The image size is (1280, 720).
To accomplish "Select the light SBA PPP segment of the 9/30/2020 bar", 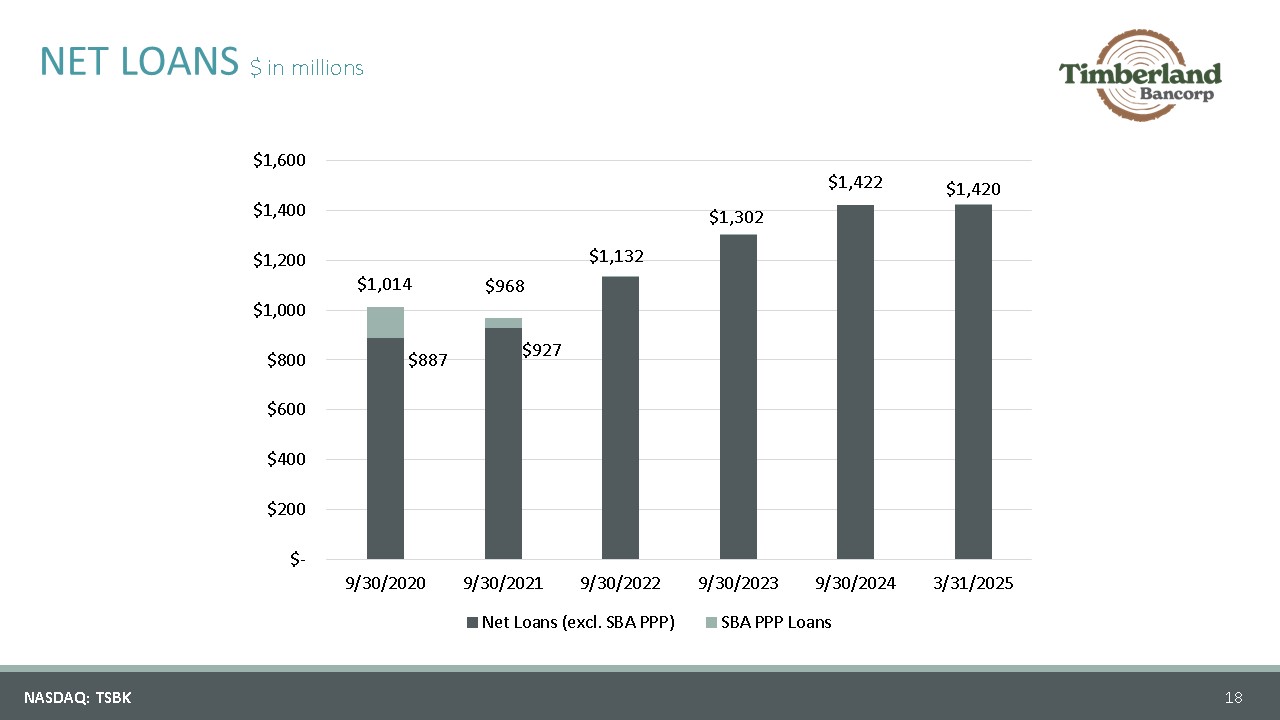I will pyautogui.click(x=385, y=322).
